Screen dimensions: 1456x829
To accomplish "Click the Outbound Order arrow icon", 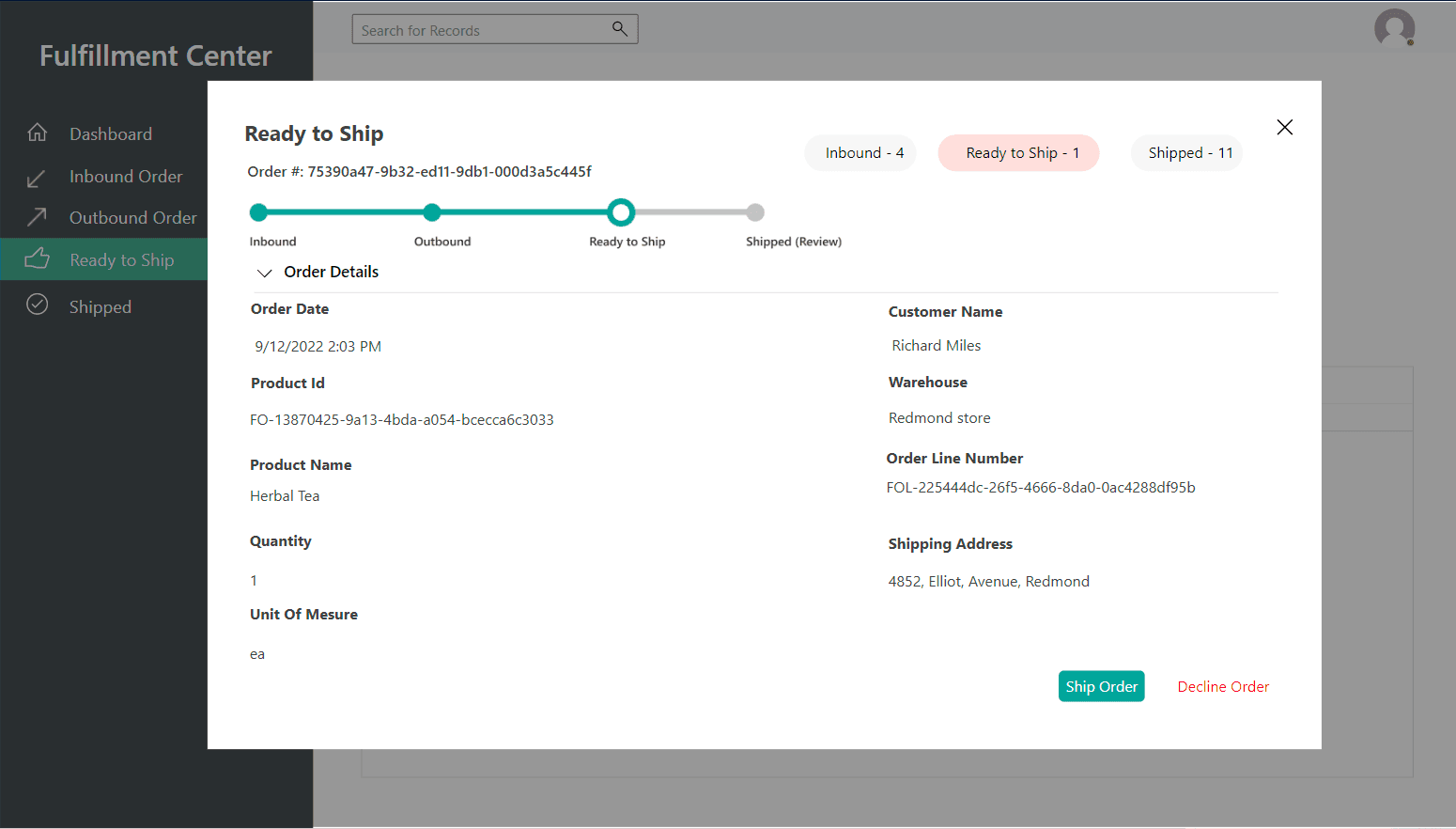I will click(x=37, y=217).
